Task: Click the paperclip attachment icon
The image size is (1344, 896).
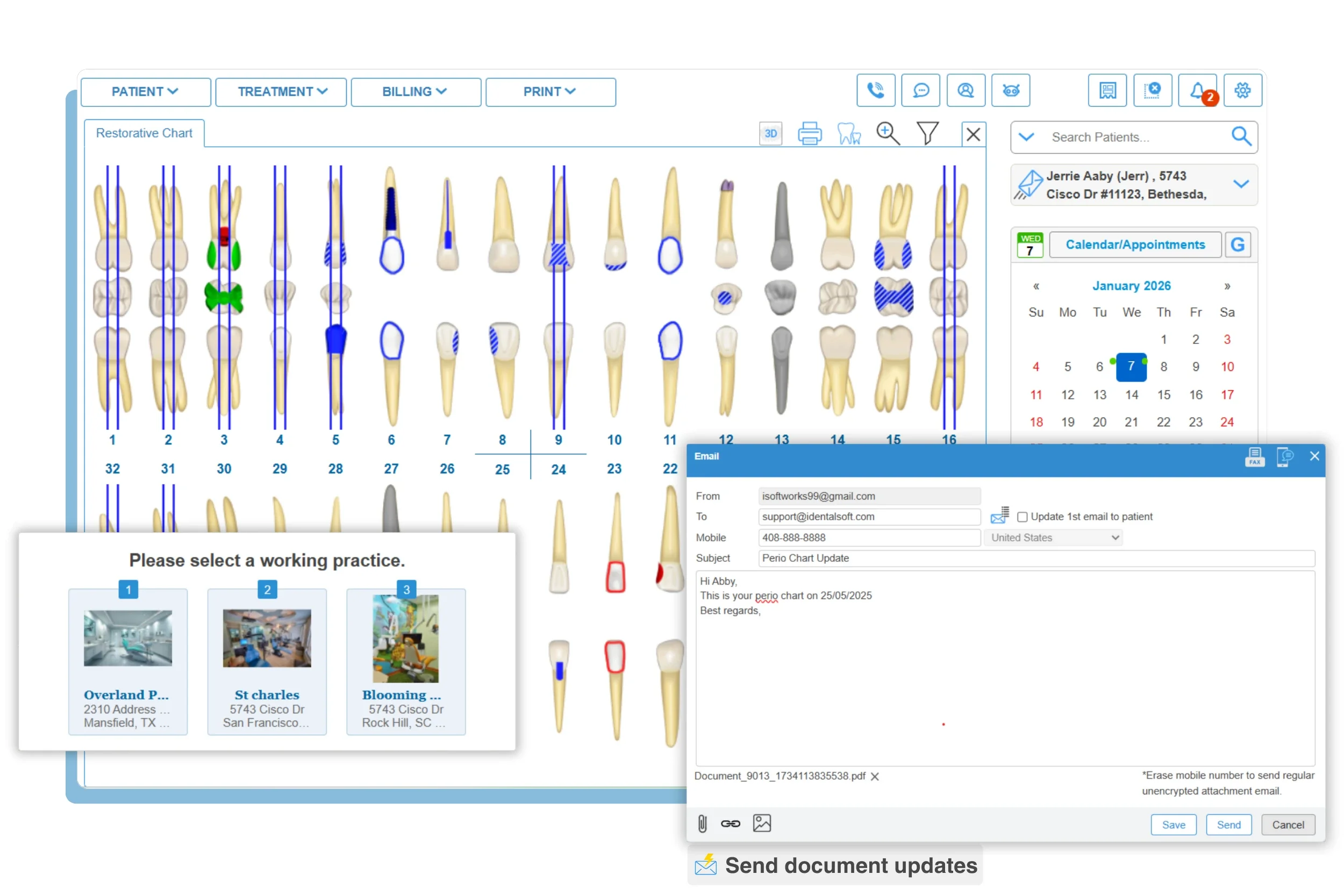Action: click(x=702, y=823)
